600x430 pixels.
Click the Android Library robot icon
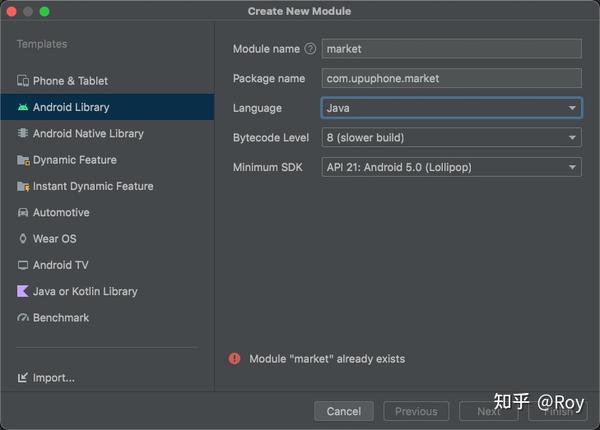(x=23, y=107)
